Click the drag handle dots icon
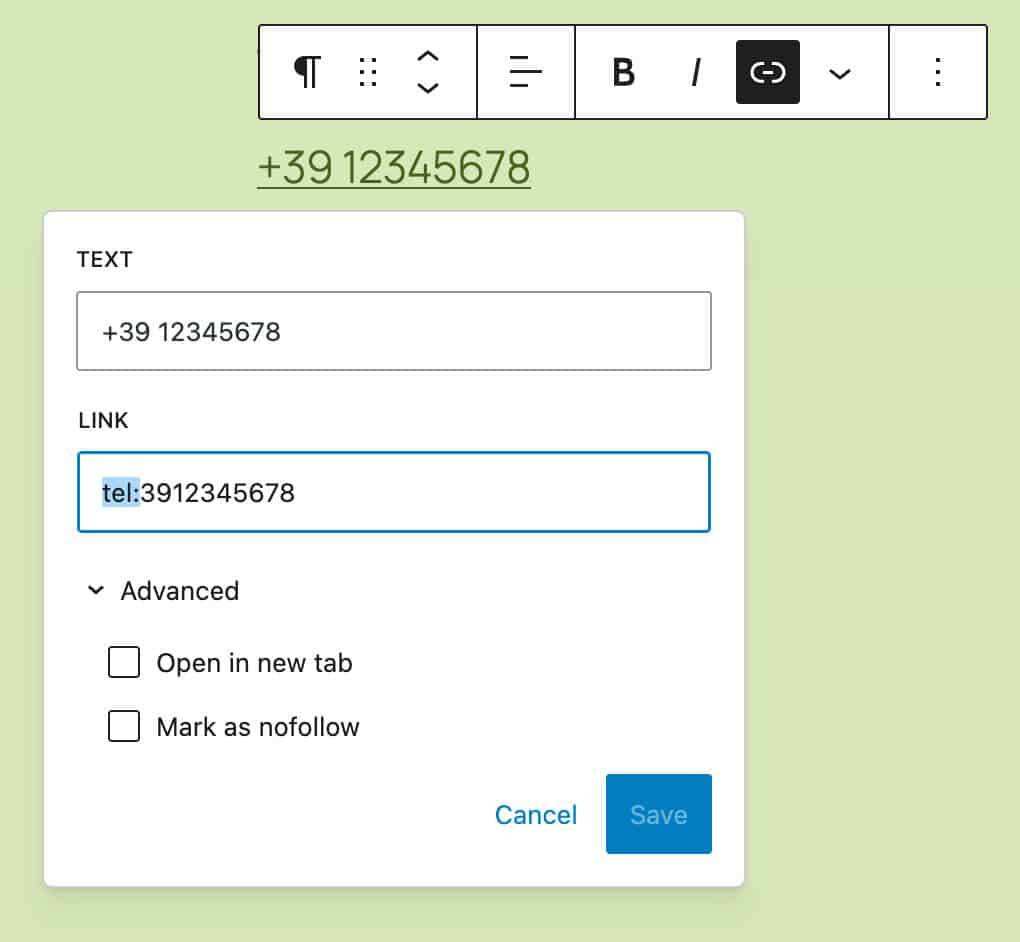The width and height of the screenshot is (1020, 942). coord(368,72)
